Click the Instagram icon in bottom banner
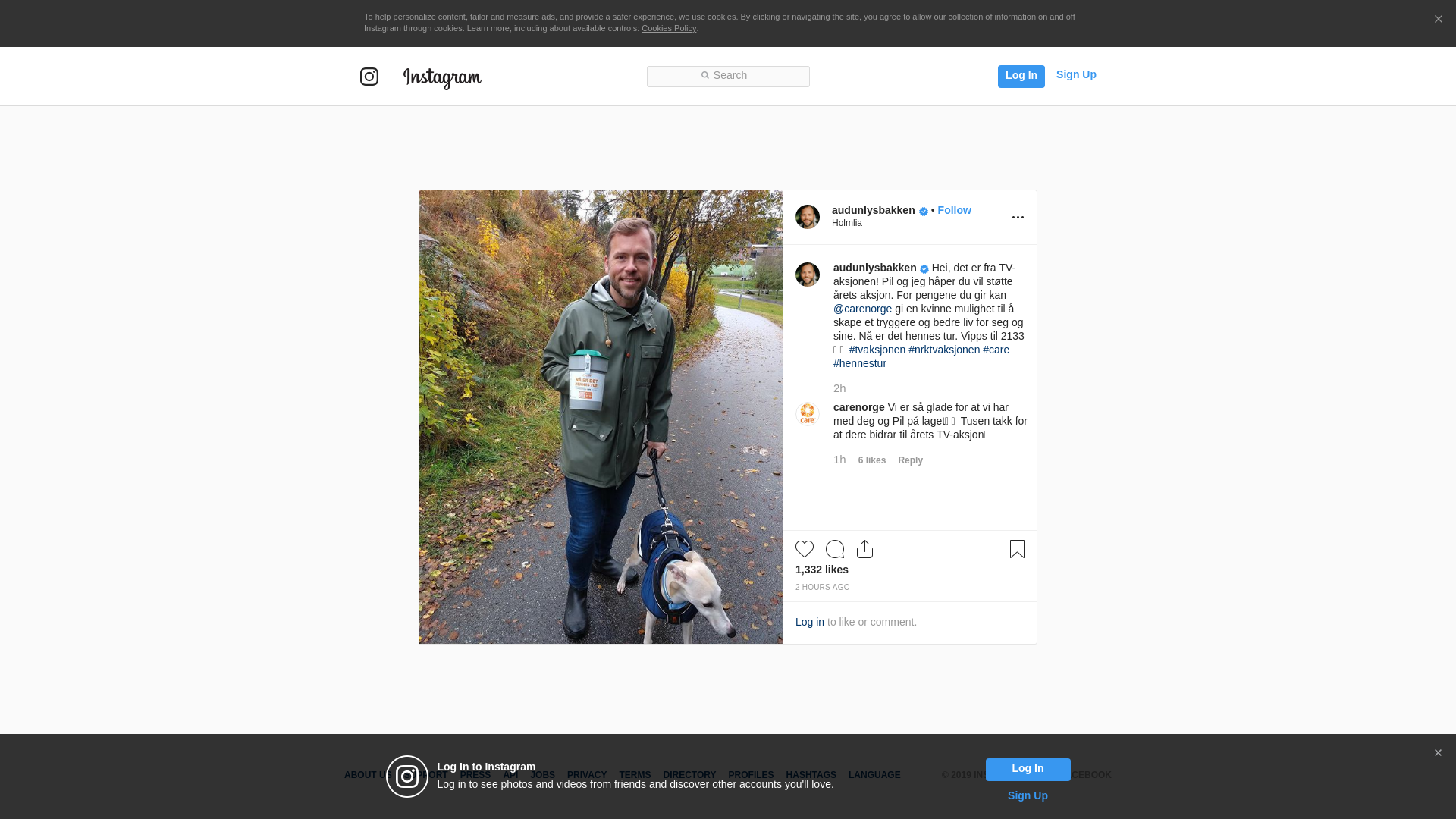 [x=407, y=777]
